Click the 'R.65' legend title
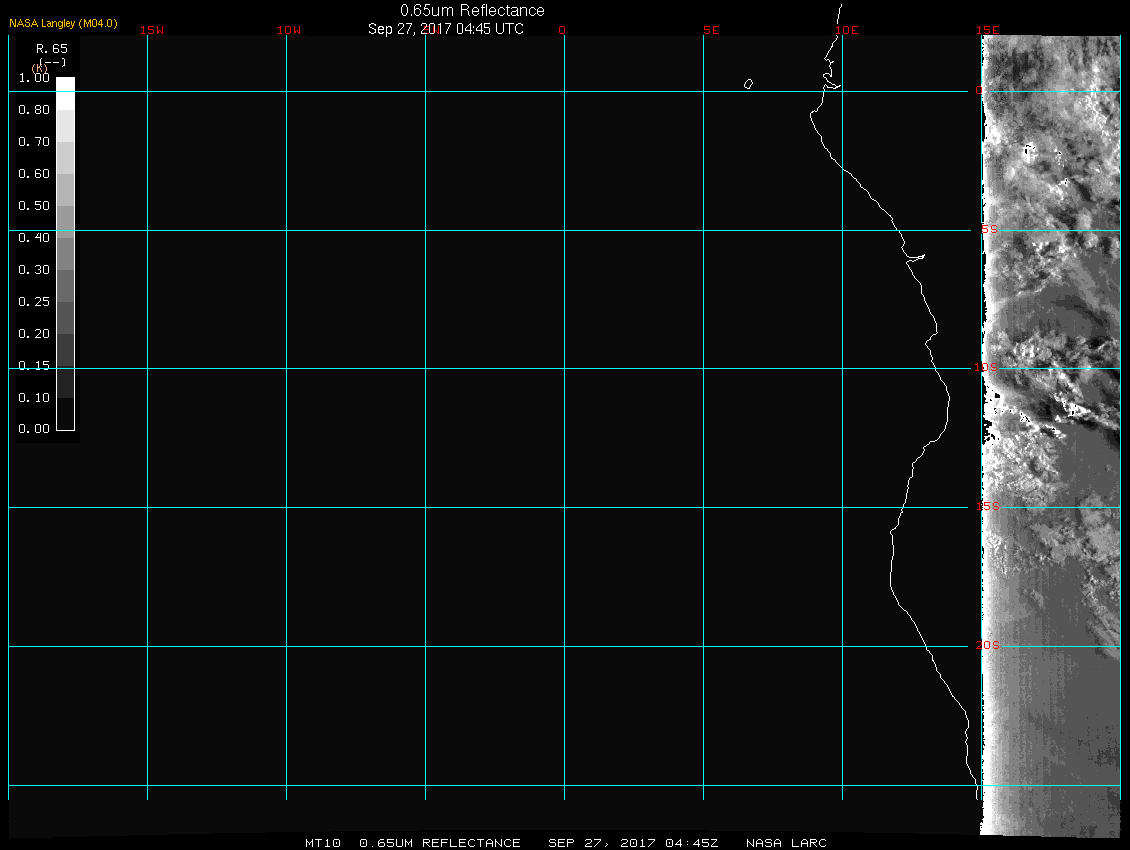 tap(52, 49)
